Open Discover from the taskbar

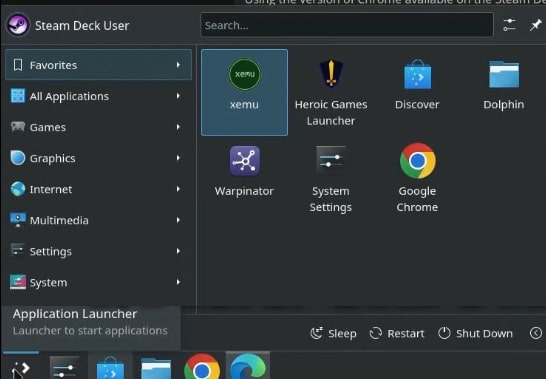click(110, 367)
